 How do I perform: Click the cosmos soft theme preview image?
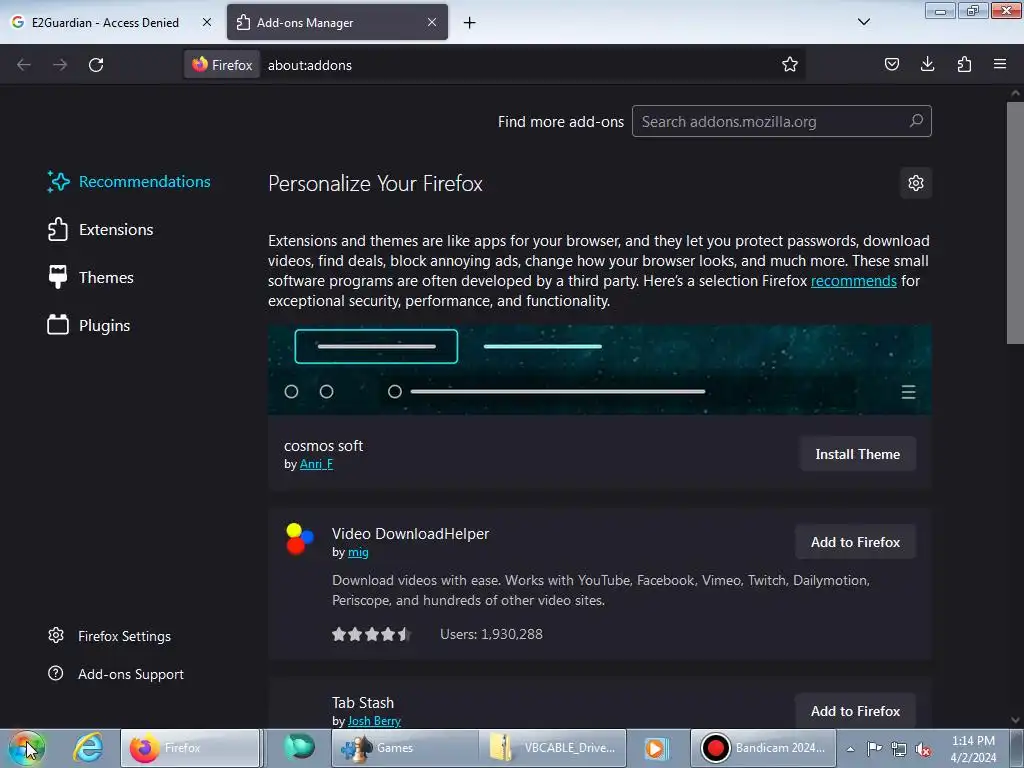click(600, 370)
